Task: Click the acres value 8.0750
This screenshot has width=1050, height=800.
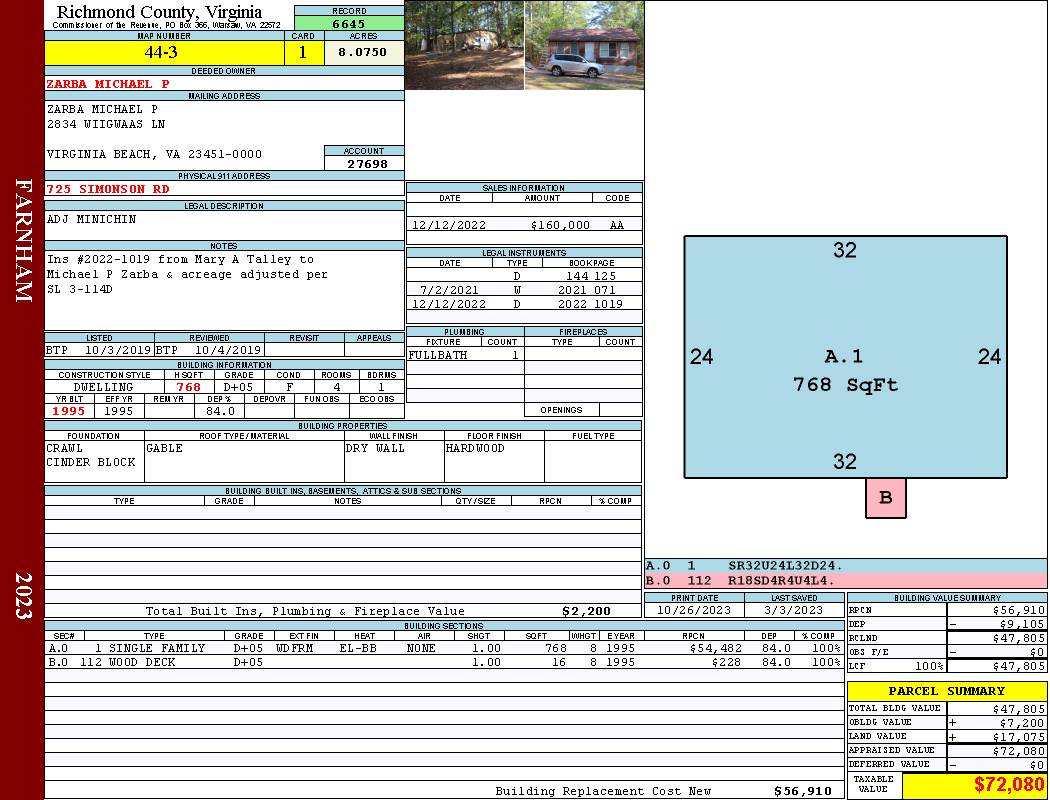Action: tap(362, 52)
